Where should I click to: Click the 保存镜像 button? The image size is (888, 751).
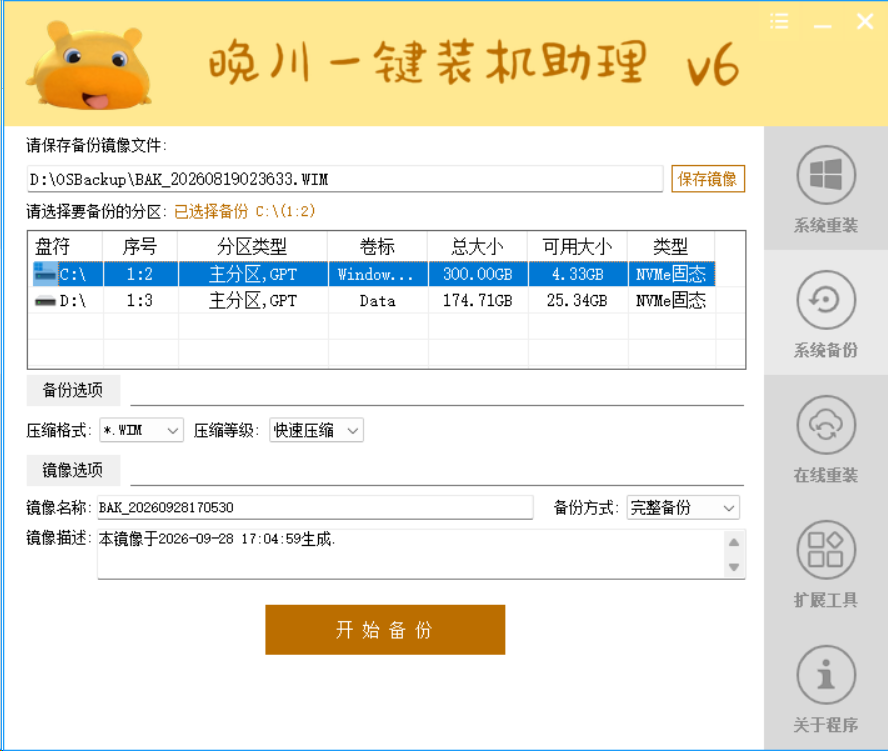pyautogui.click(x=707, y=179)
